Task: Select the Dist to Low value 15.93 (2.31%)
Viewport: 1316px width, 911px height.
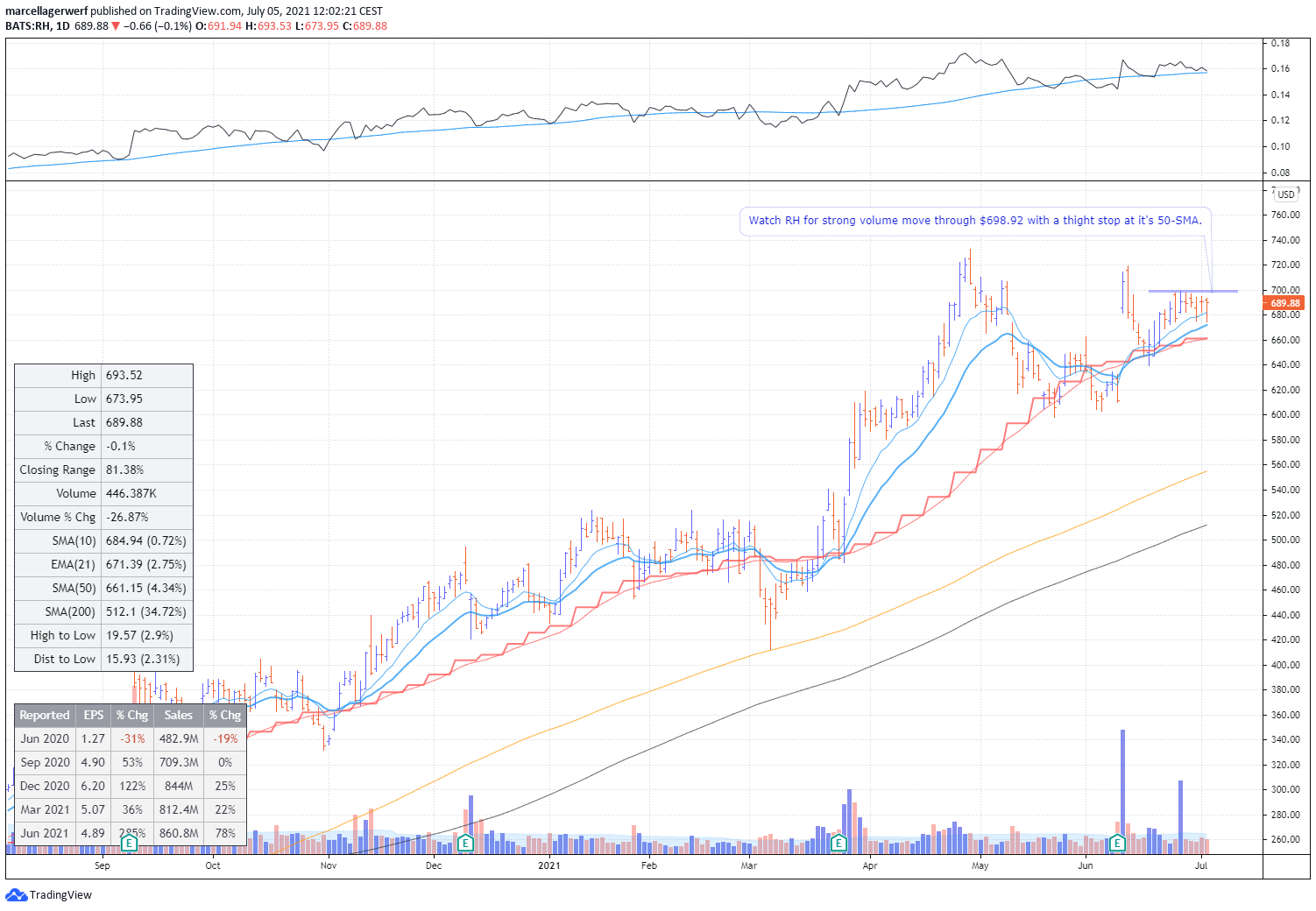Action: [143, 659]
